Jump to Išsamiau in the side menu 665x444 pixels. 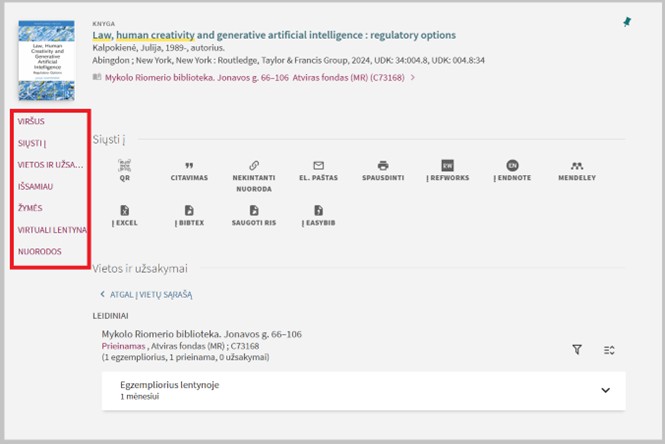(x=35, y=186)
